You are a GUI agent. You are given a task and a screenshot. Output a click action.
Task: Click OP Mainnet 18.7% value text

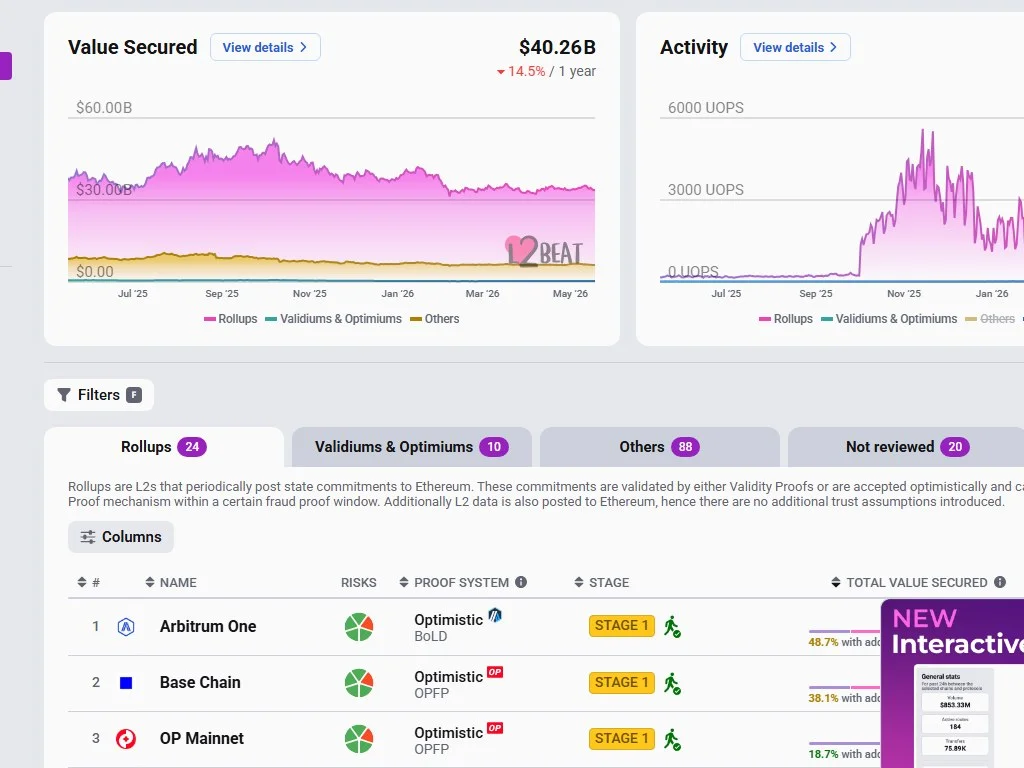(823, 754)
